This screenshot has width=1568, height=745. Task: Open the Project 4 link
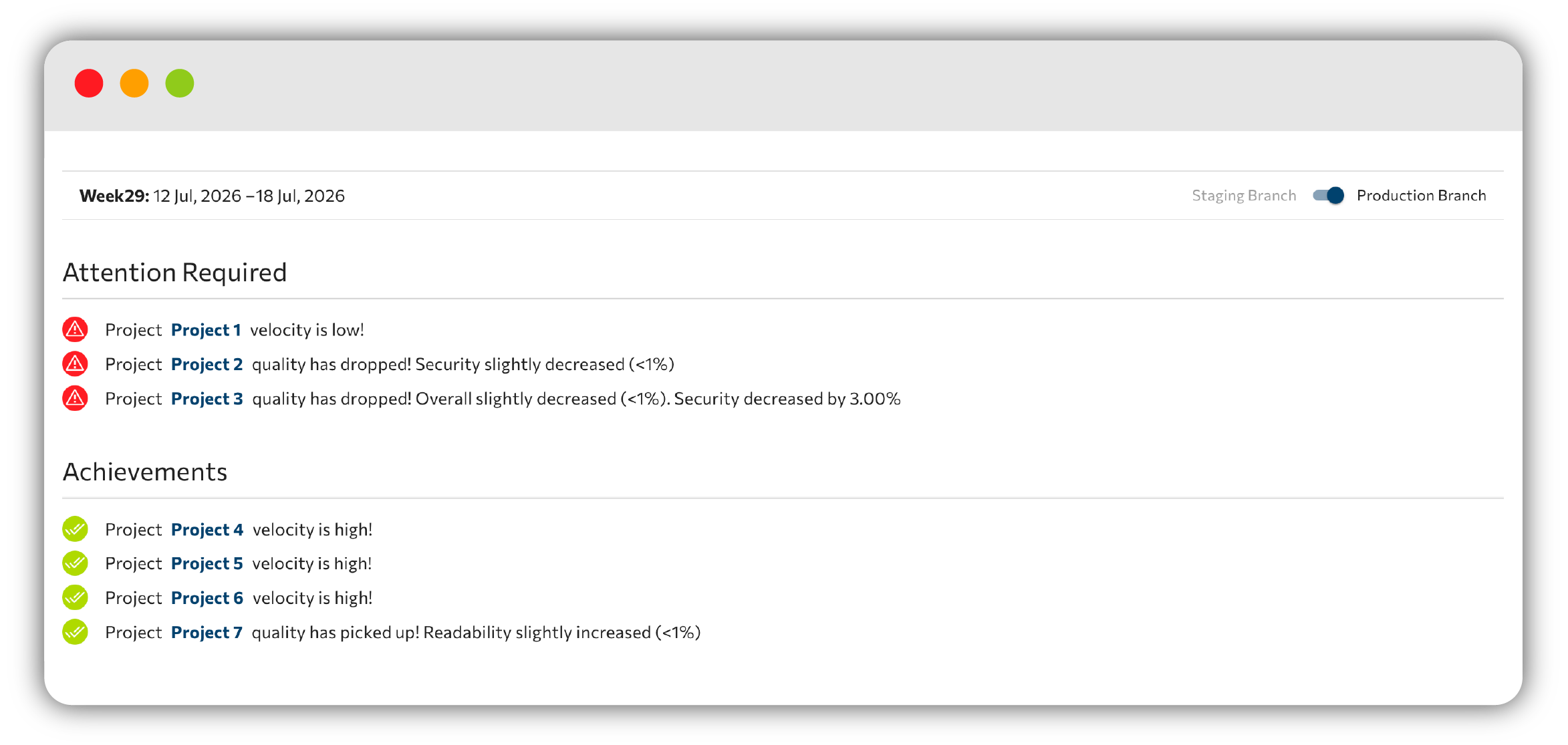(x=207, y=530)
